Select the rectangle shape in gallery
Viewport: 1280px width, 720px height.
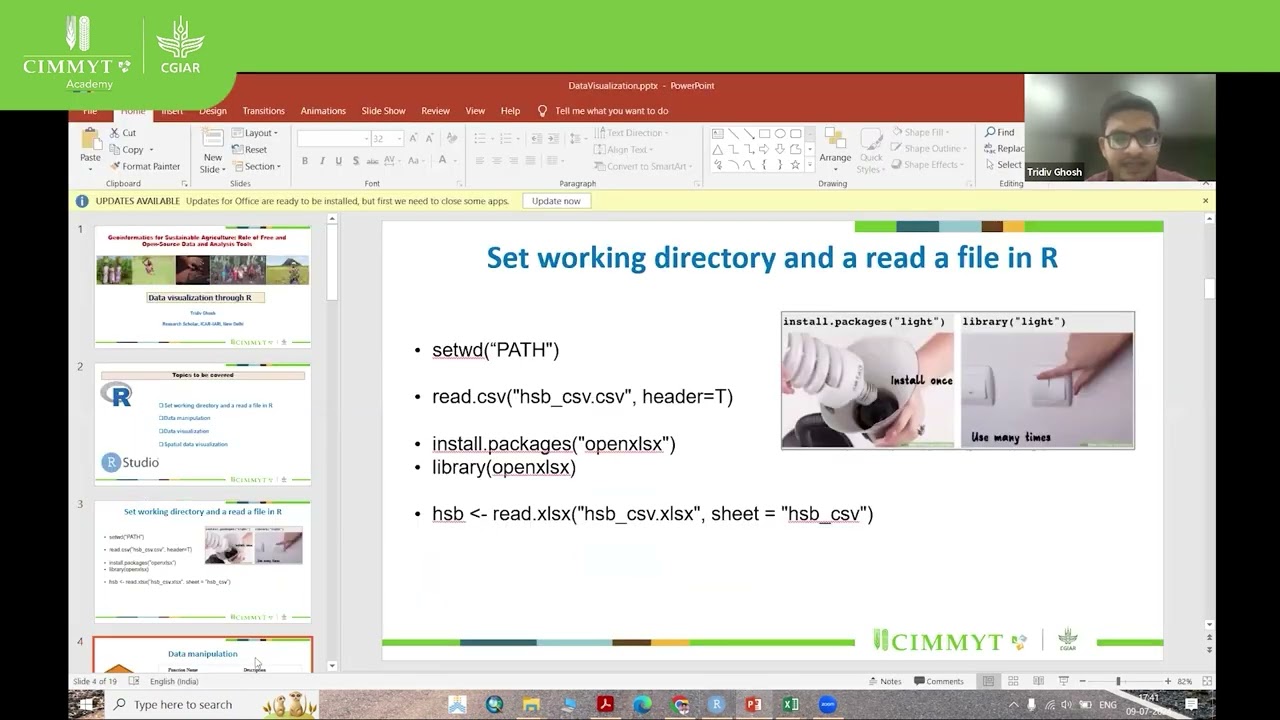[764, 133]
